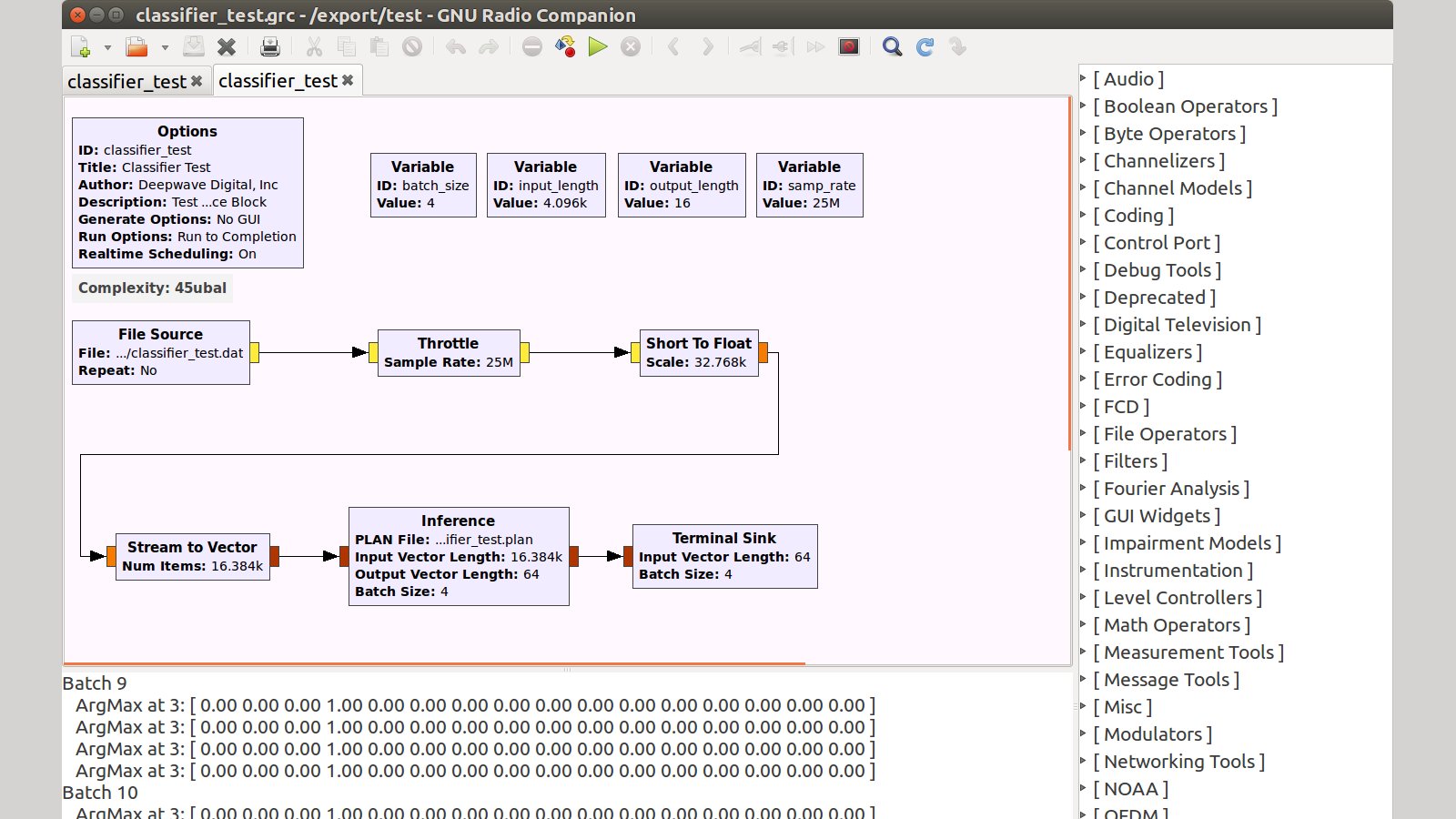Select the Networking Tools tree row
The width and height of the screenshot is (1456, 819).
click(1235, 762)
